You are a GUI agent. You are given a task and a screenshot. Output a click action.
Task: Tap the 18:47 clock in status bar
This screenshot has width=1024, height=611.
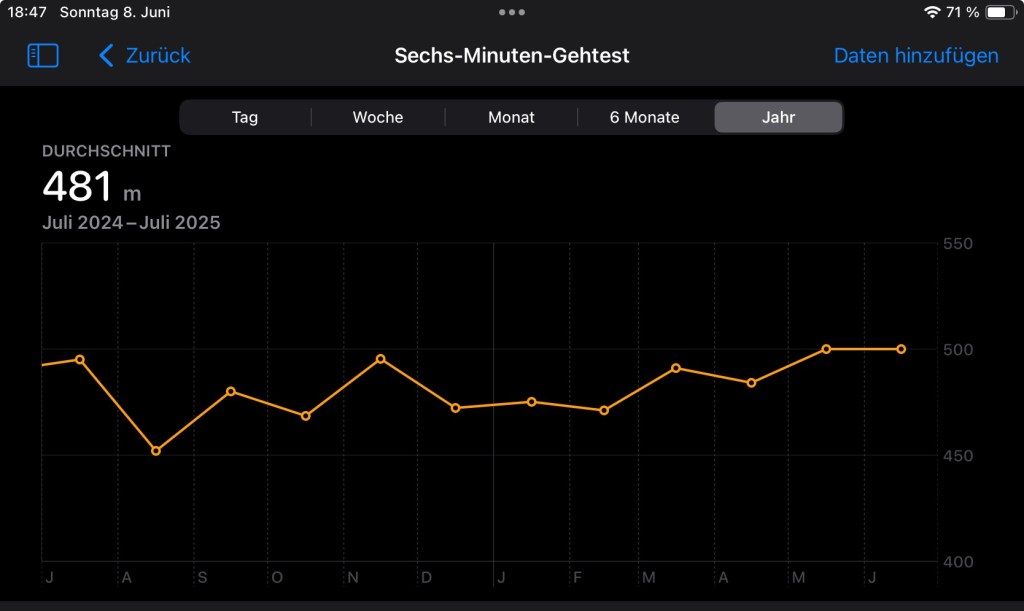point(27,13)
